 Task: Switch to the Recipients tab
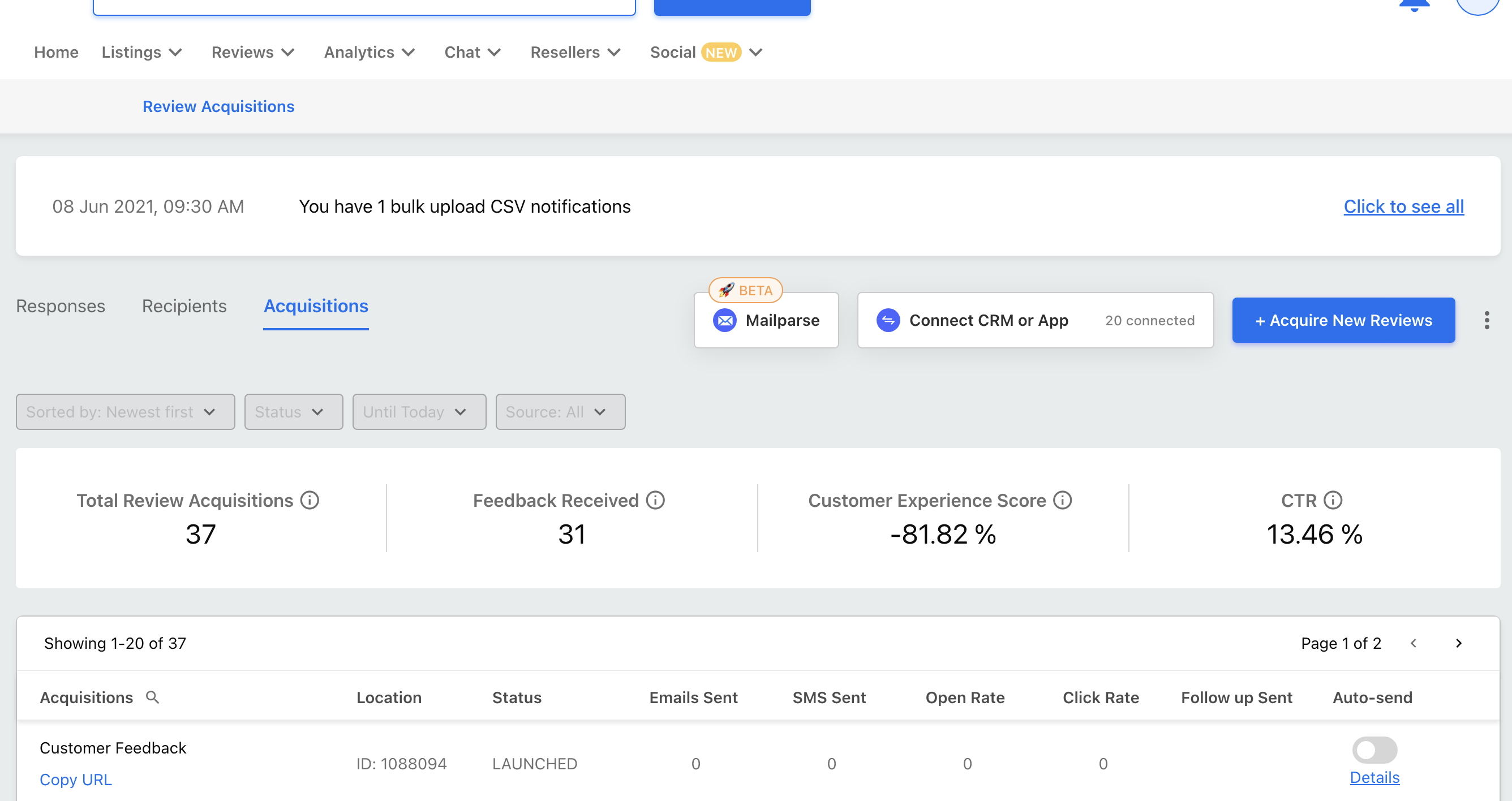[x=184, y=305]
